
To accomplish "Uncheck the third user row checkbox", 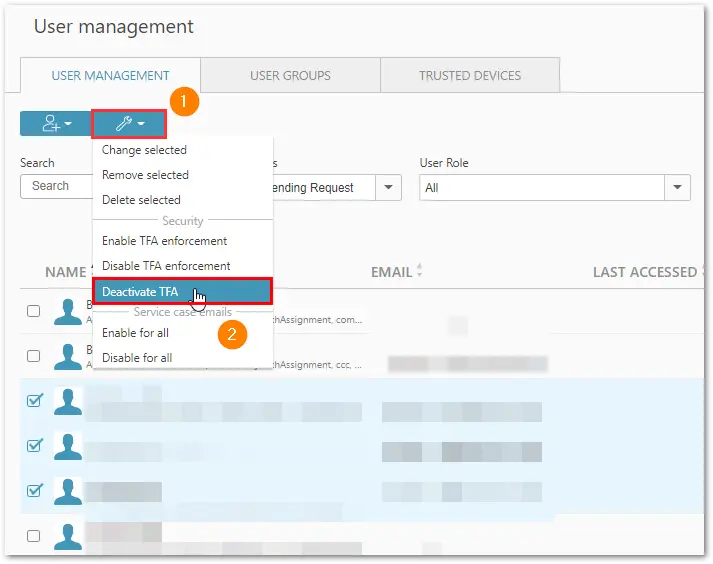I will click(x=35, y=401).
